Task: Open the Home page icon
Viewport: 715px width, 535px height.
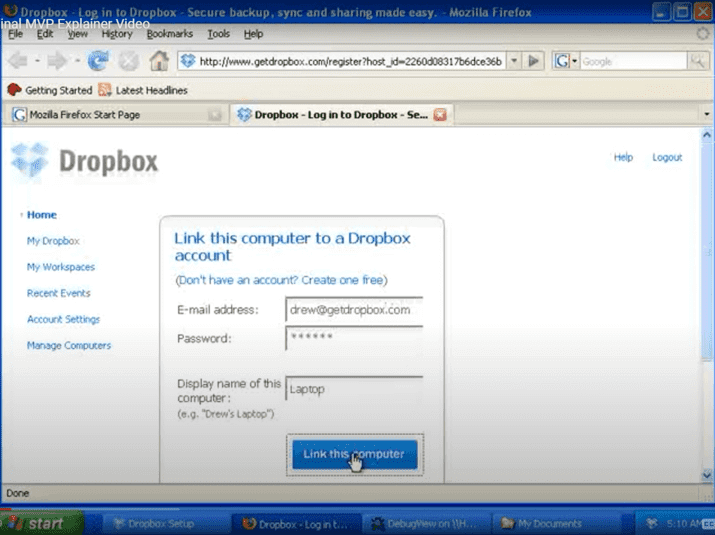Action: 159,61
